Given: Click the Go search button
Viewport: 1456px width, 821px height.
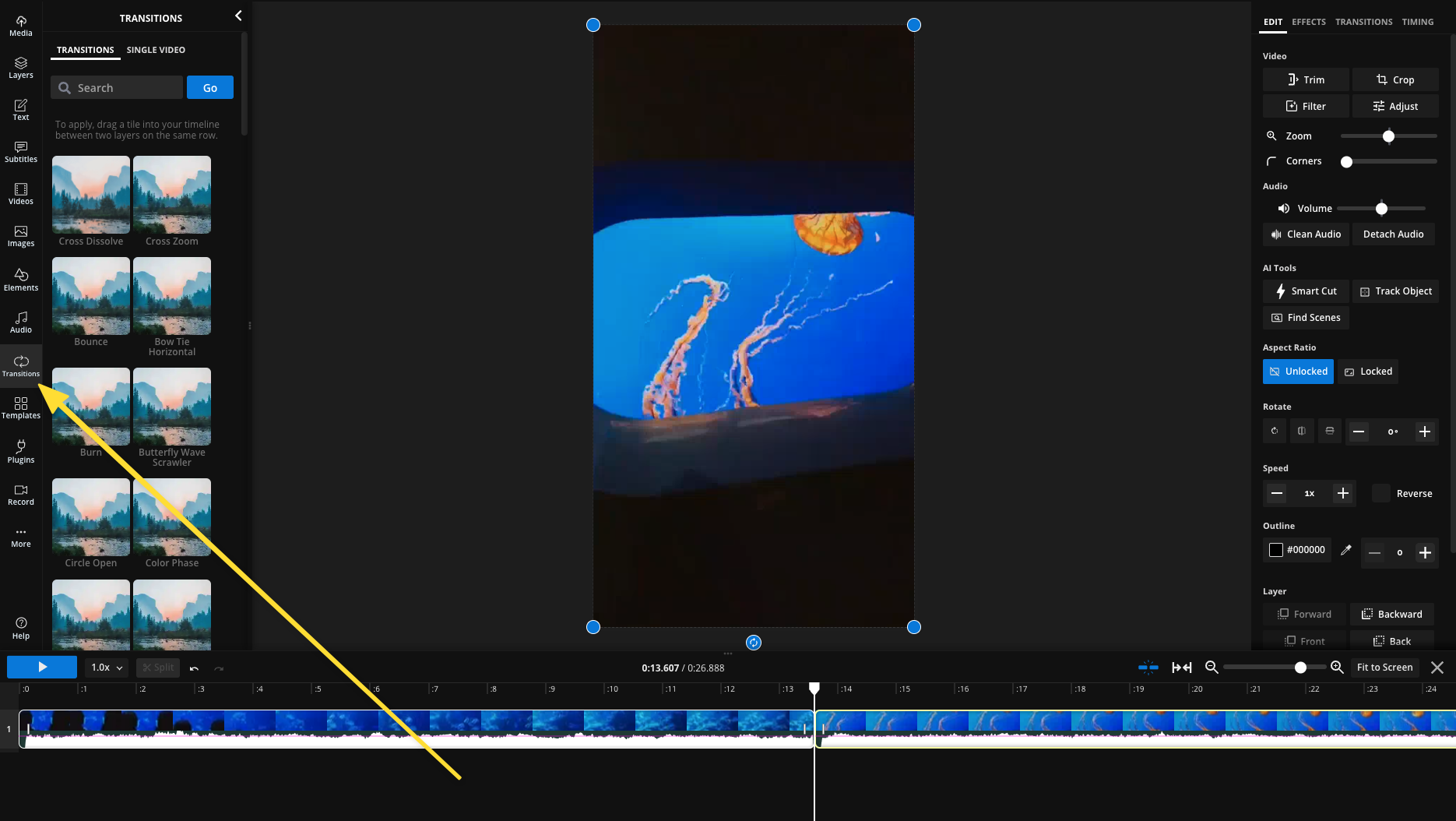Looking at the screenshot, I should click(209, 87).
